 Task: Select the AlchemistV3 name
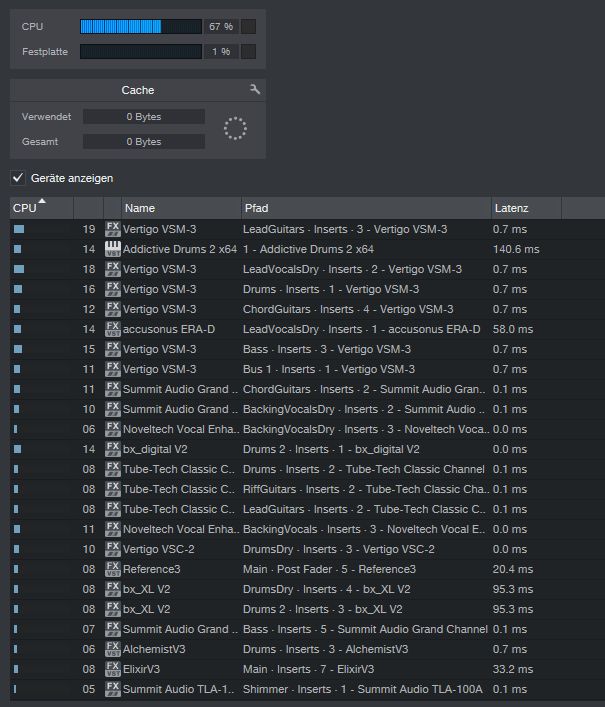154,649
